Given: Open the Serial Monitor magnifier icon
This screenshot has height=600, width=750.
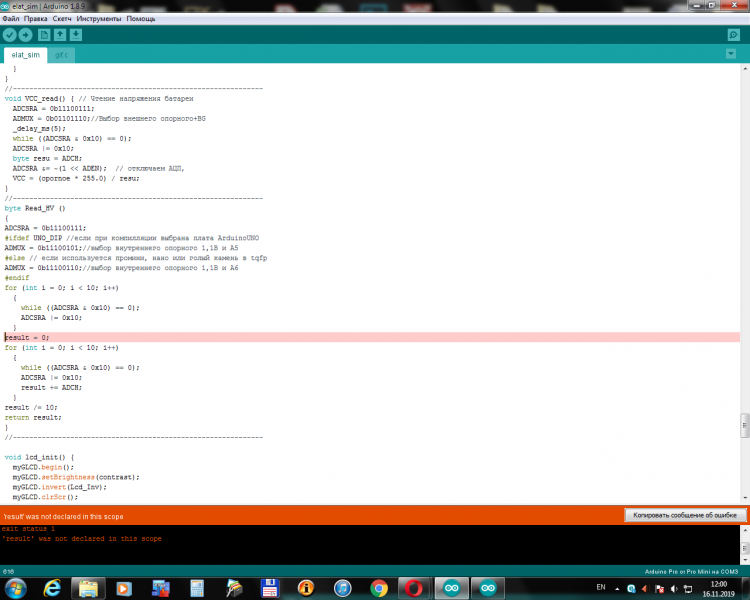Looking at the screenshot, I should (733, 35).
